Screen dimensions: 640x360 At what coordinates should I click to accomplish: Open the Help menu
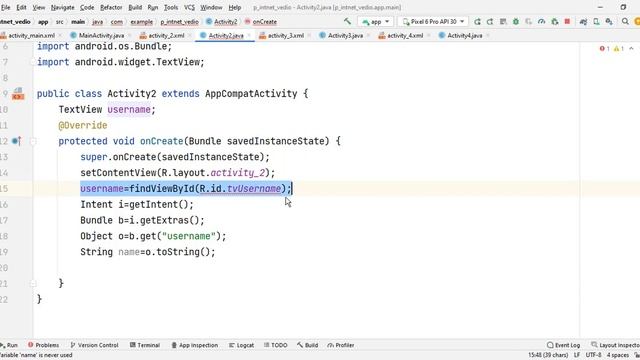coord(234,7)
